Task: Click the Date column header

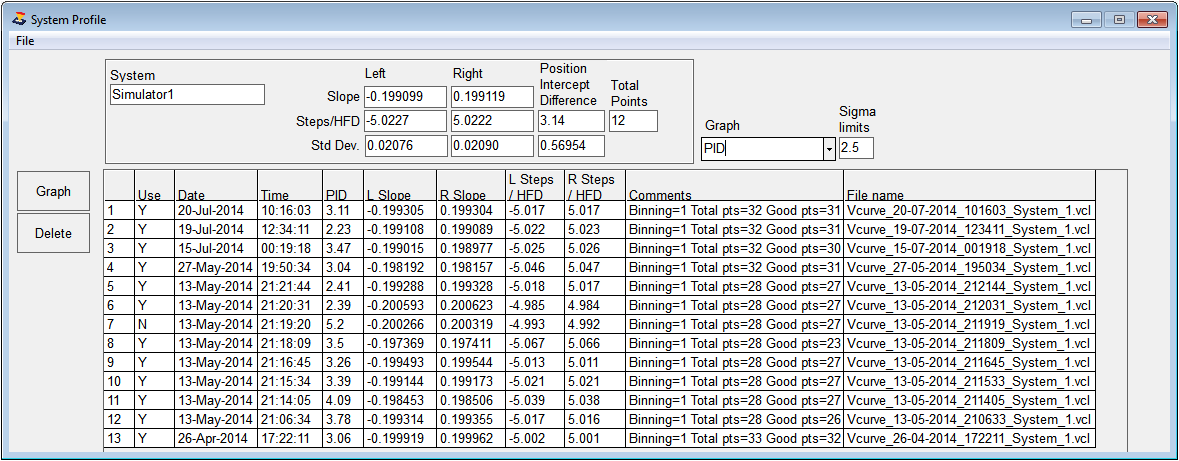Action: click(216, 186)
